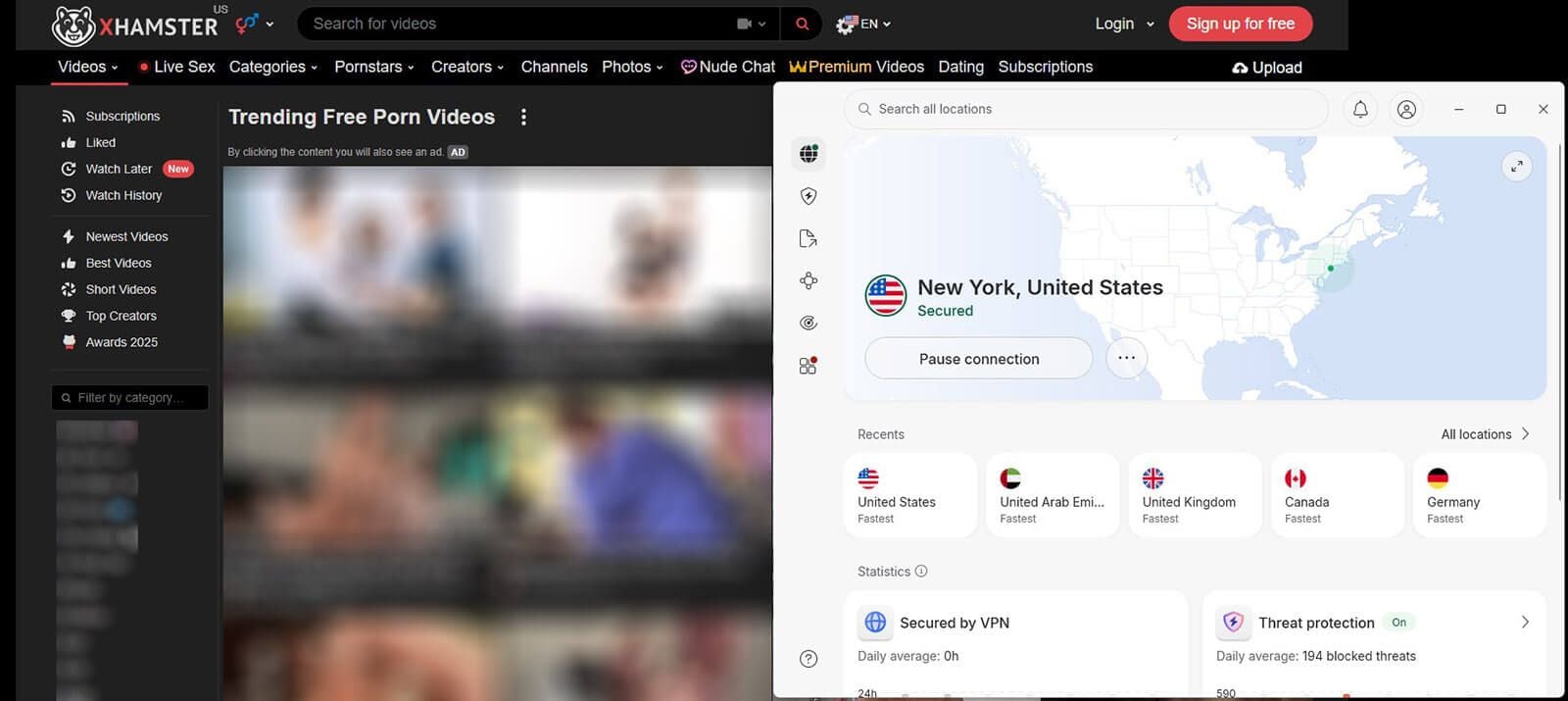Open the Secured by VPN statistics card
Viewport: 1568px width, 701px height.
coord(1015,642)
